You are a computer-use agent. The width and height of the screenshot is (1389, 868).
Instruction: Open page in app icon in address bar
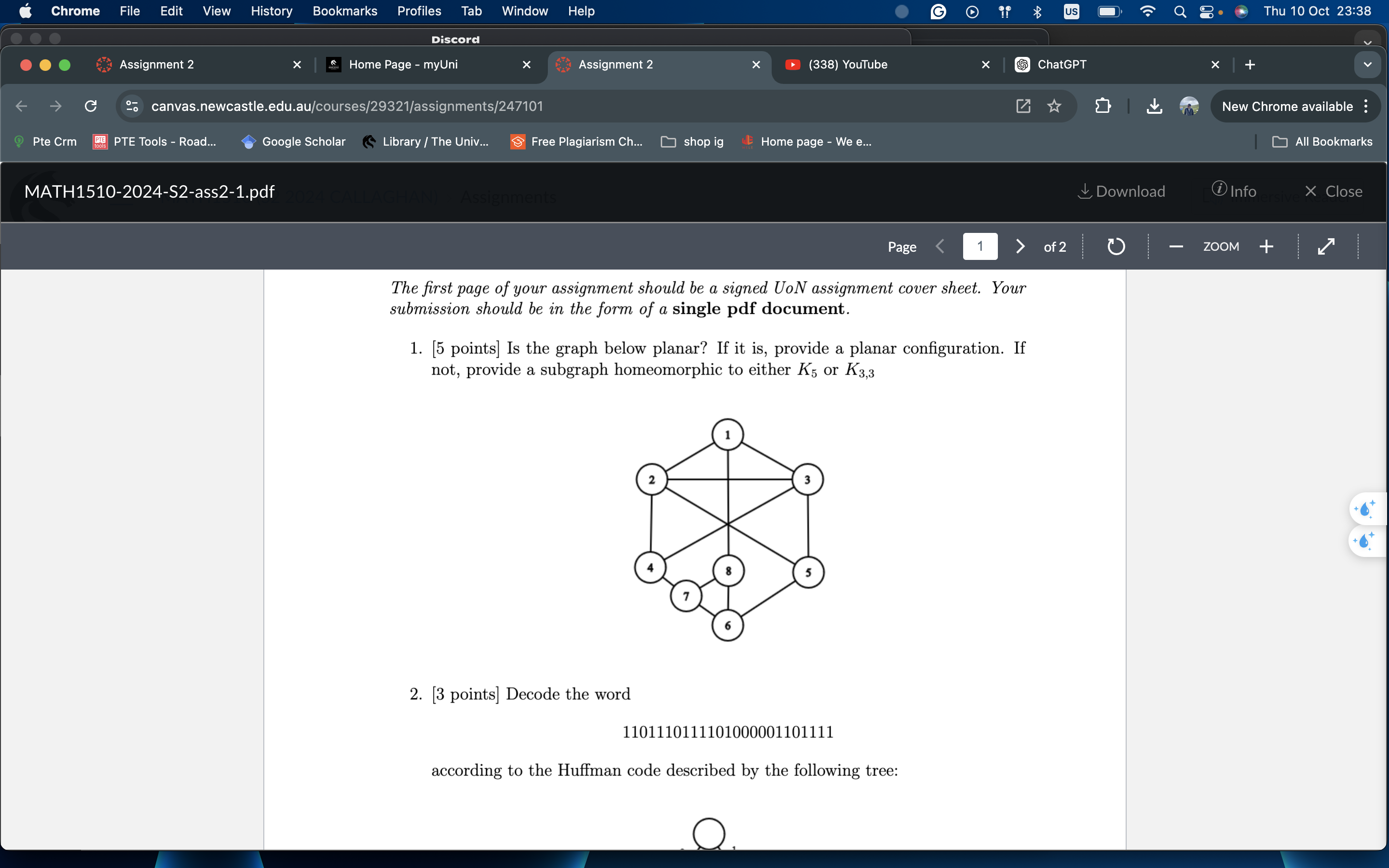pos(1023,106)
